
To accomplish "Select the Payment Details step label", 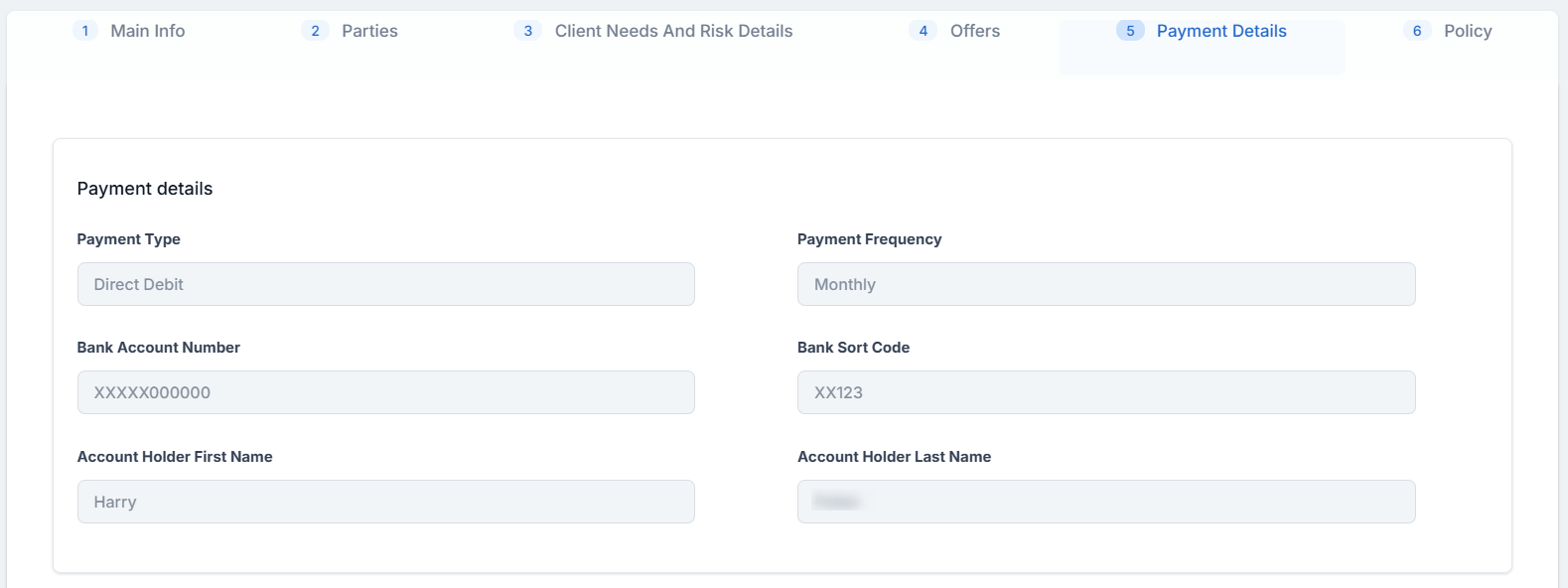I will 1221,31.
